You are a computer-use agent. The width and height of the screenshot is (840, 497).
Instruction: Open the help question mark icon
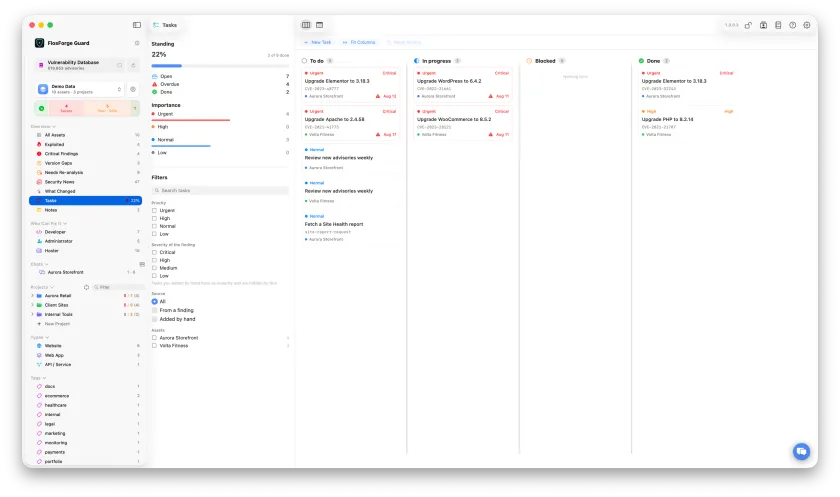tap(792, 25)
